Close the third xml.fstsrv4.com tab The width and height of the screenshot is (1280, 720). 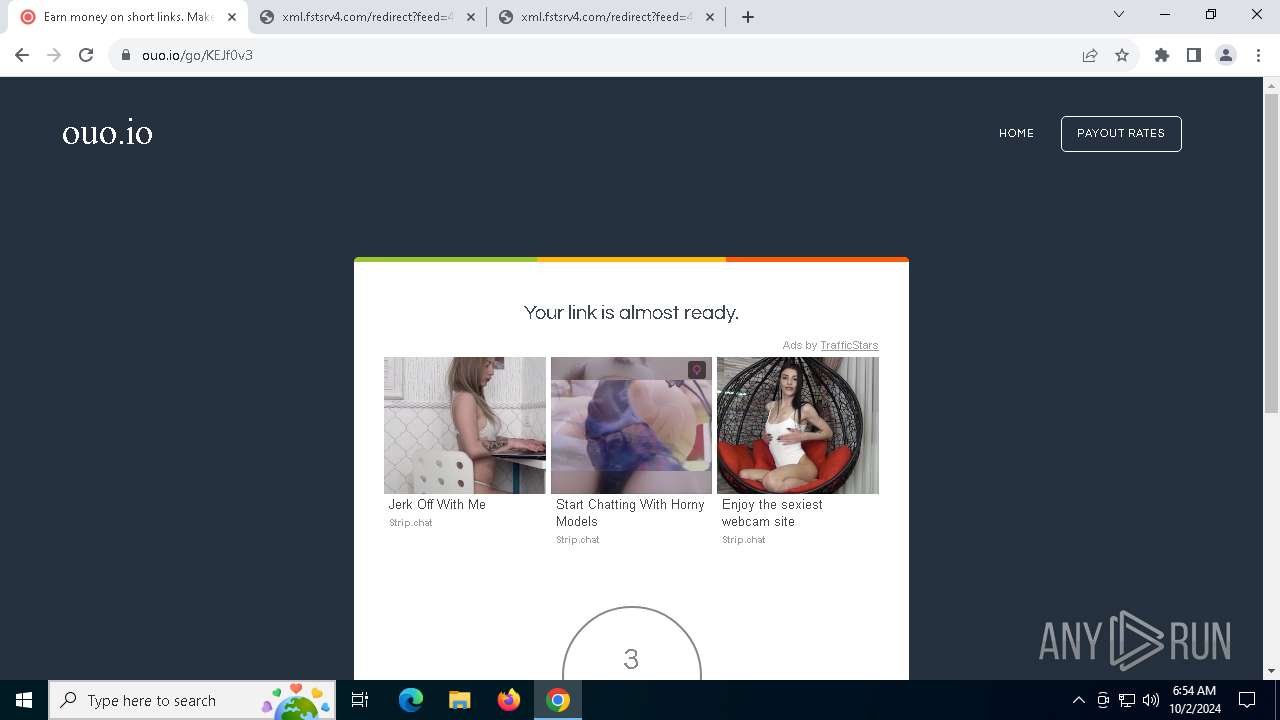point(710,17)
